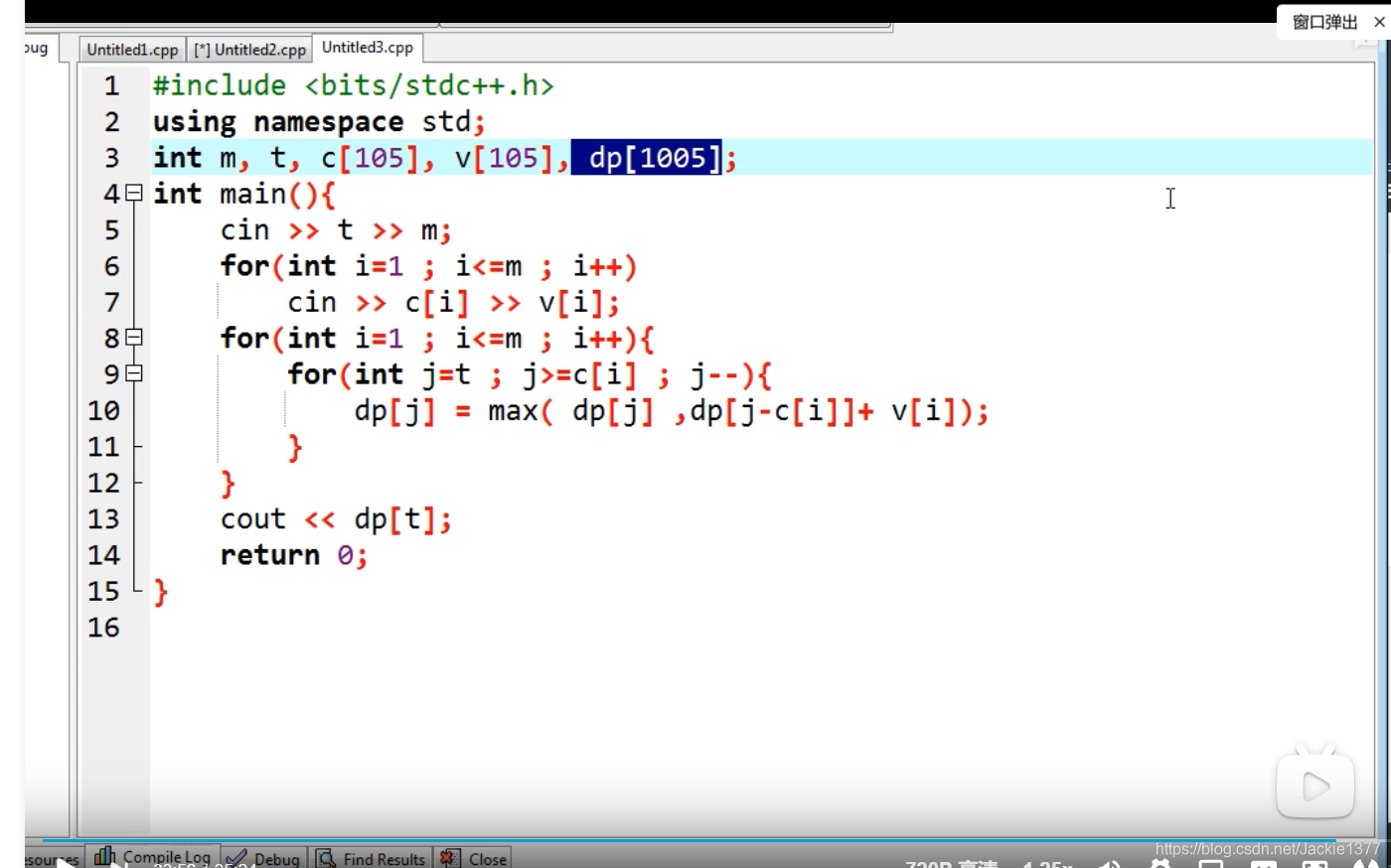Click line number 16 in the gutter
1391x868 pixels.
[x=103, y=628]
